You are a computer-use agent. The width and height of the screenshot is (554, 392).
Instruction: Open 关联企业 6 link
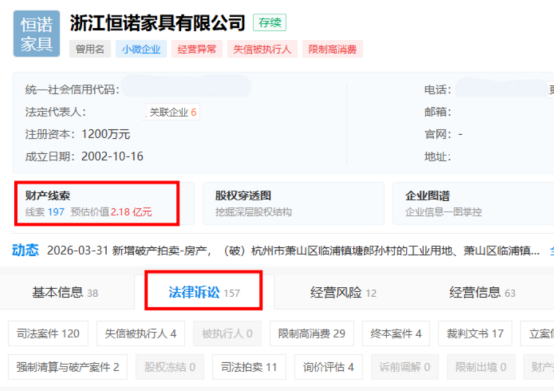(172, 112)
